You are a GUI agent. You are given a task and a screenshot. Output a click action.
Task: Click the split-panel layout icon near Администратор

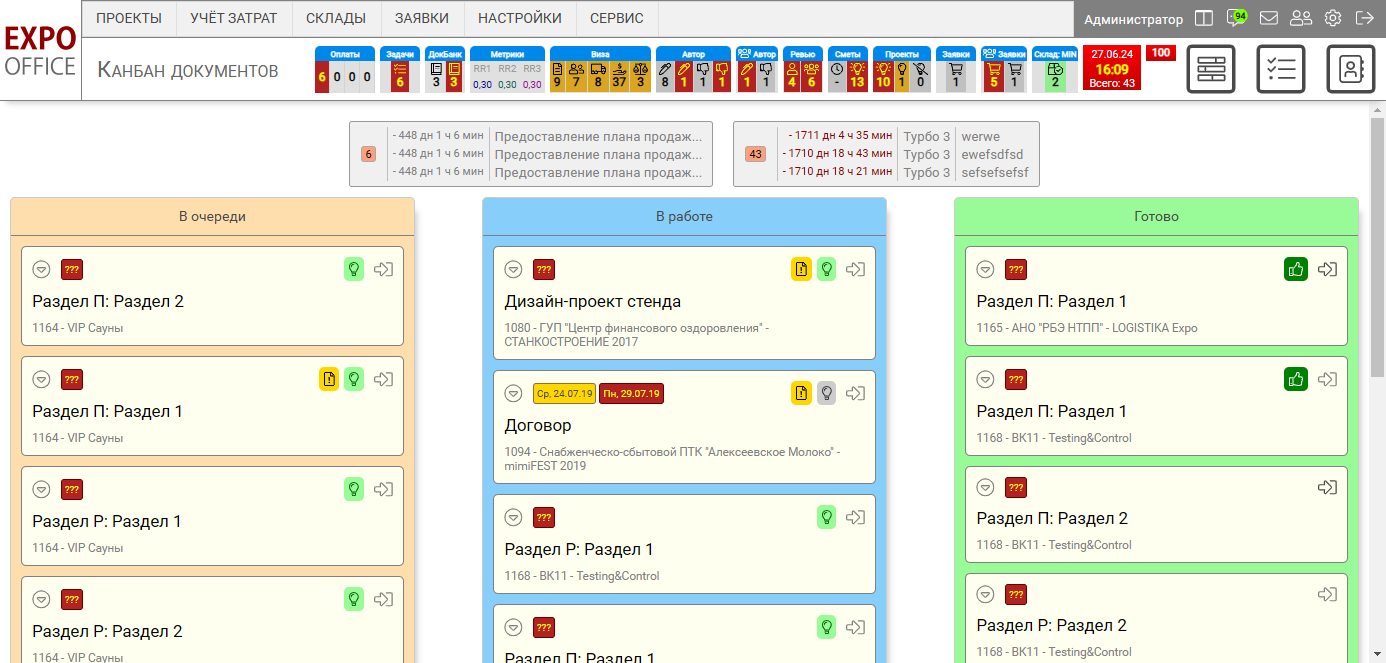[x=1204, y=18]
